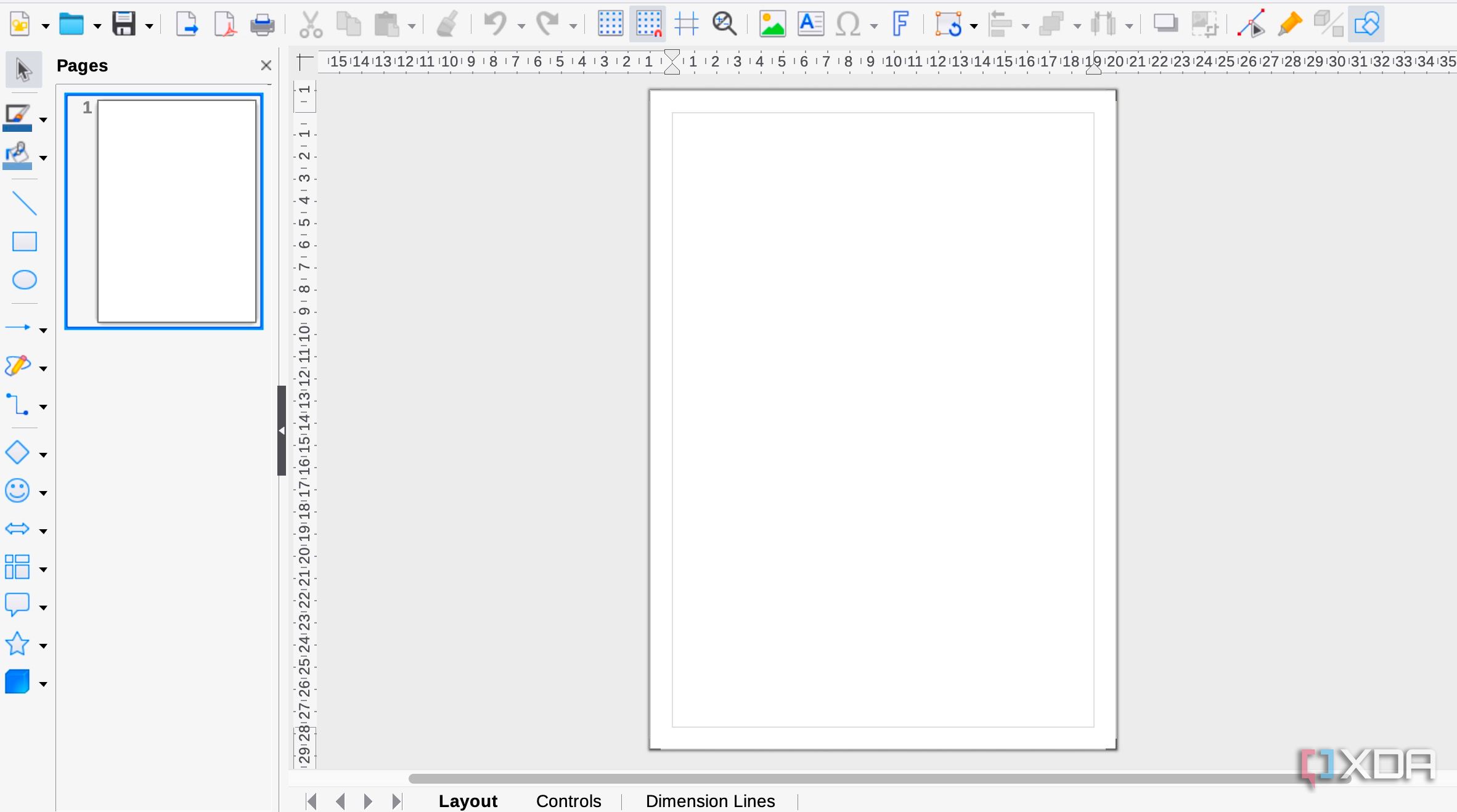Open the Redo history dropdown

coord(573,26)
